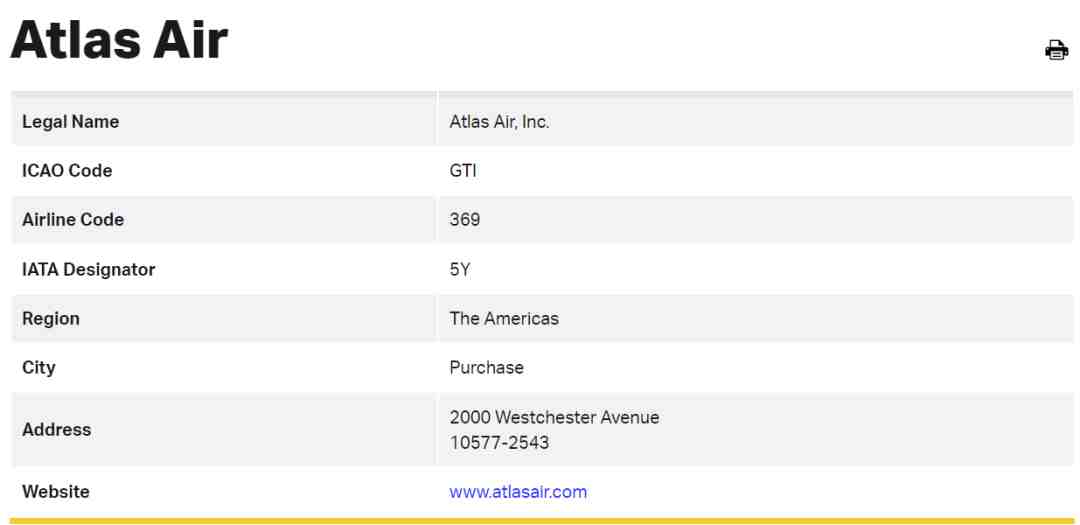Select the Region row label
The height and width of the screenshot is (525, 1080).
(x=51, y=319)
